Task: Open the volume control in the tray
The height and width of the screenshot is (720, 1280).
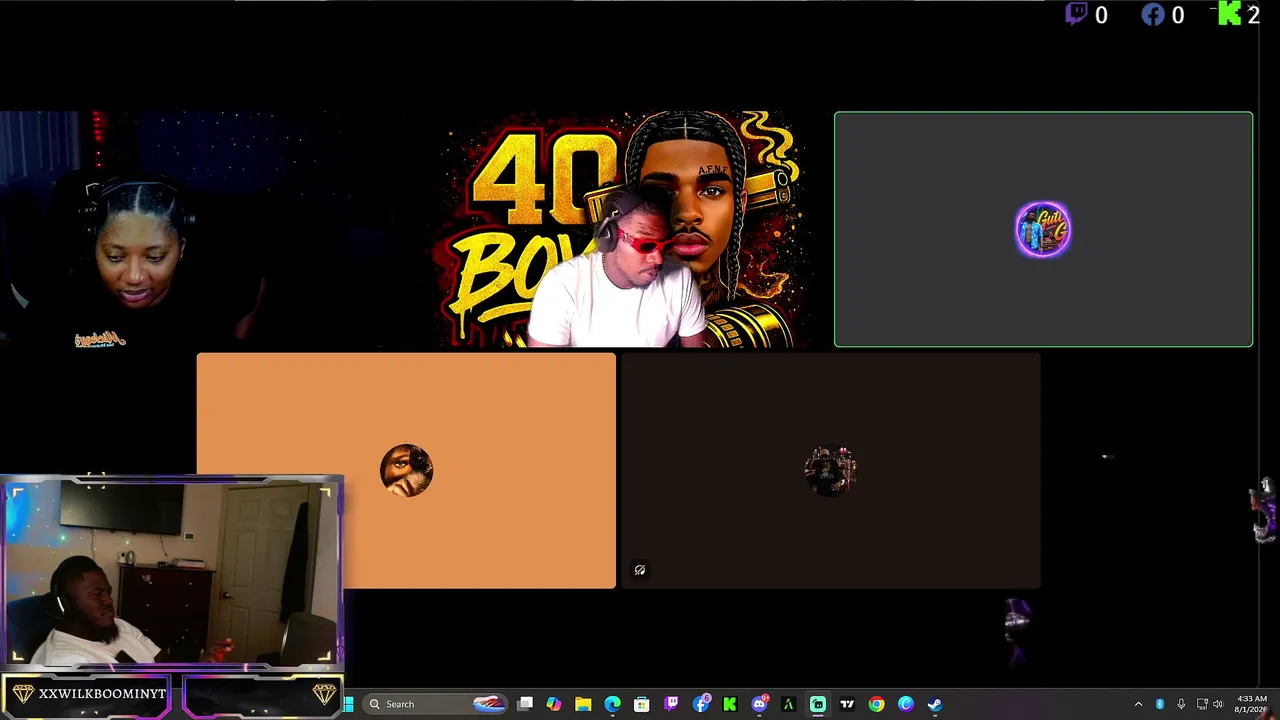Action: tap(1218, 704)
